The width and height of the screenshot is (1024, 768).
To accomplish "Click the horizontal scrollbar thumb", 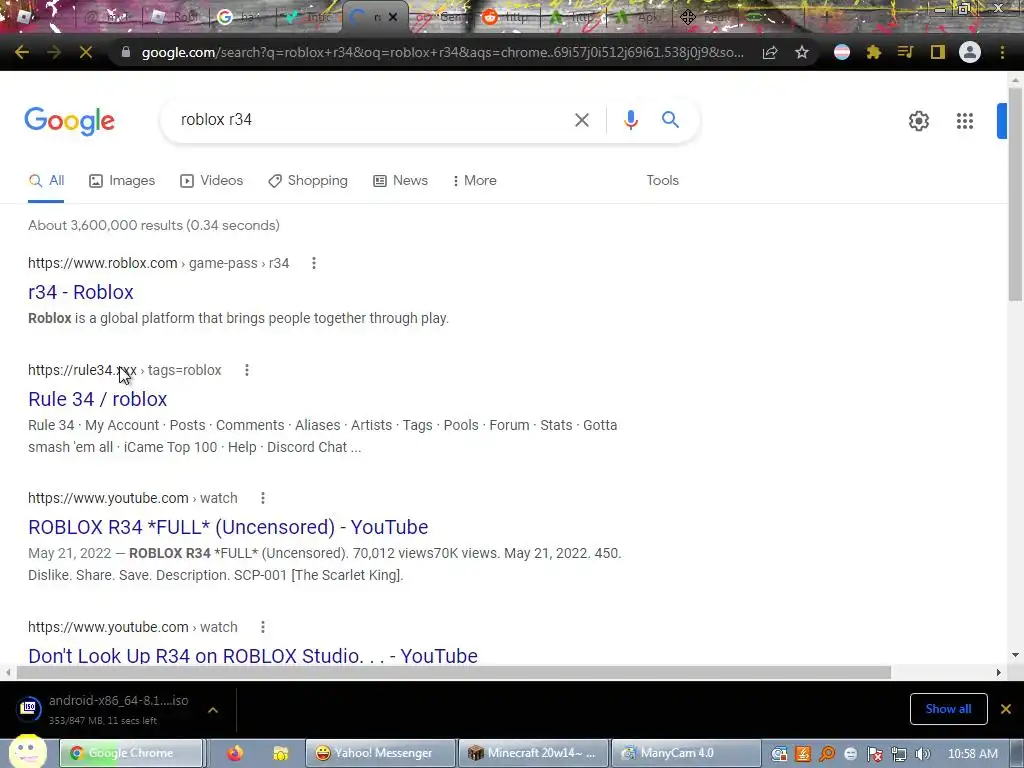I will pyautogui.click(x=454, y=672).
